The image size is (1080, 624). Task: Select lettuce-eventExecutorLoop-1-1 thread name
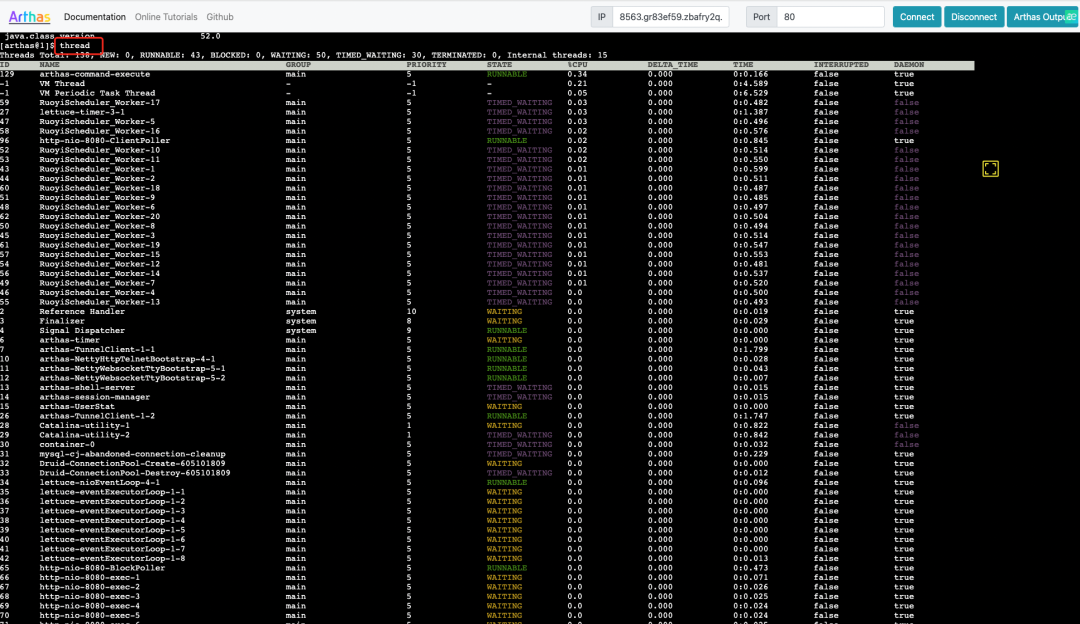click(112, 492)
